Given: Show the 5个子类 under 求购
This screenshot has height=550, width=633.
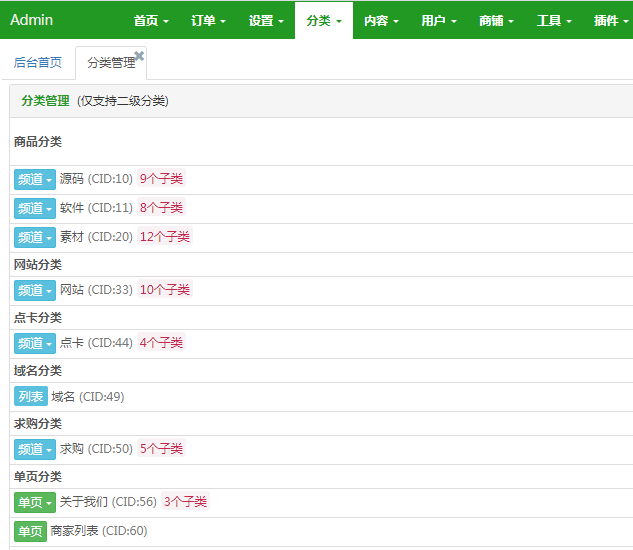Looking at the screenshot, I should click(x=161, y=448).
